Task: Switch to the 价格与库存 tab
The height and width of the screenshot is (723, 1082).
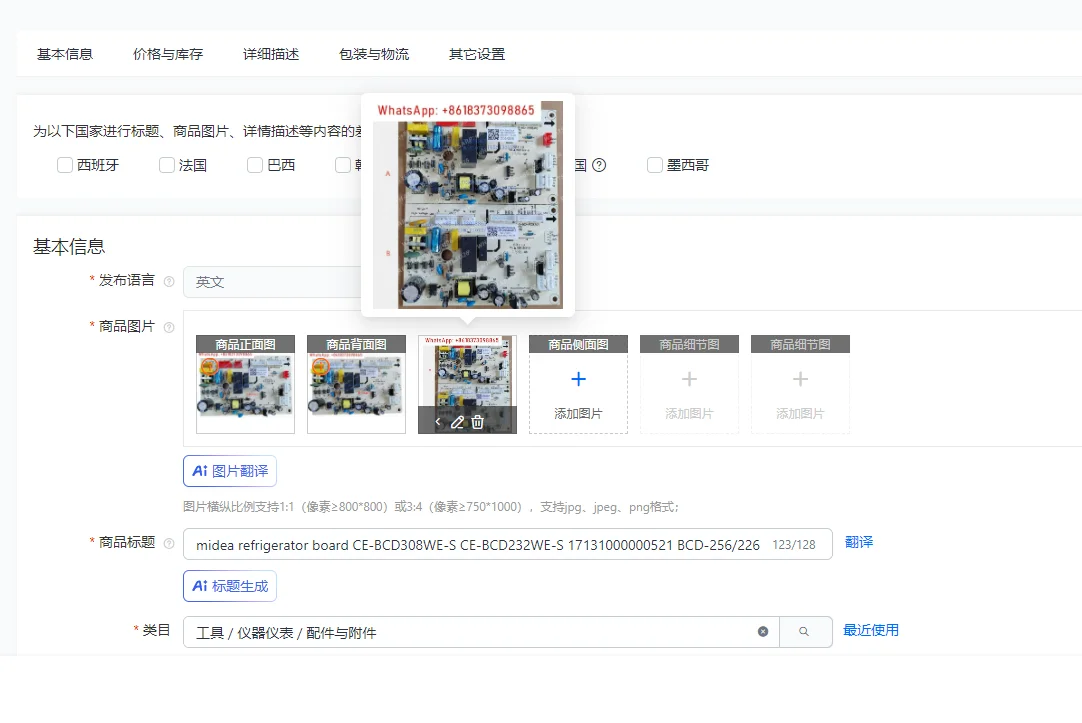Action: (167, 55)
